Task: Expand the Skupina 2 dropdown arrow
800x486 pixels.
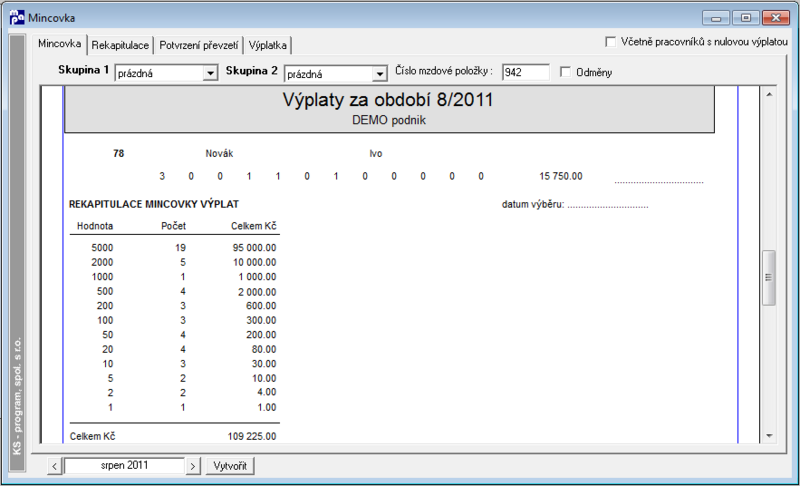Action: point(379,74)
